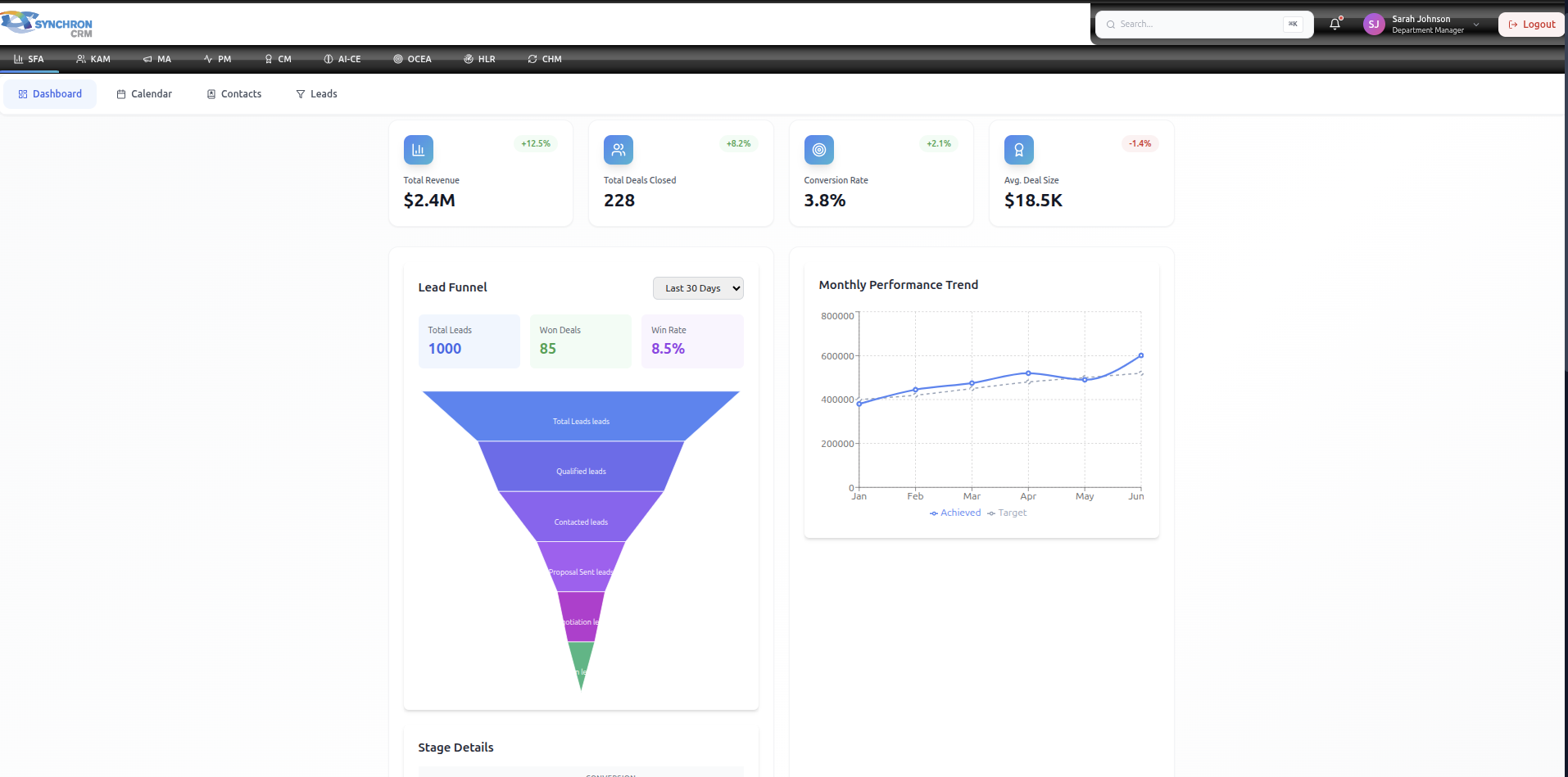Viewport: 1568px width, 777px height.
Task: Toggle the Target series in chart legend
Action: (x=1007, y=513)
